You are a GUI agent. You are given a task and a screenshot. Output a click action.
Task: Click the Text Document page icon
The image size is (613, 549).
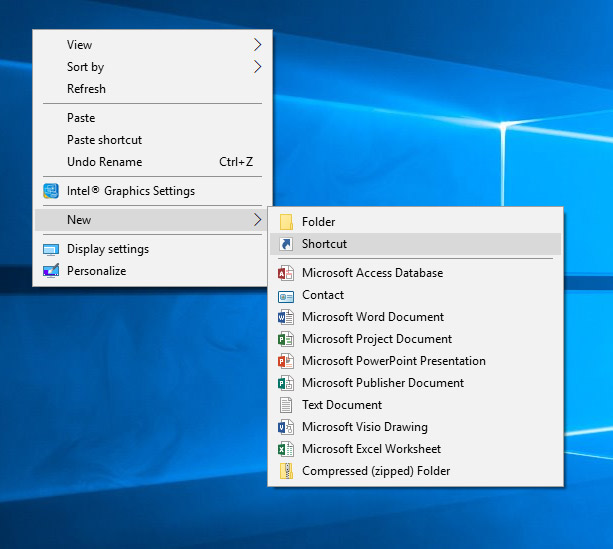(286, 405)
